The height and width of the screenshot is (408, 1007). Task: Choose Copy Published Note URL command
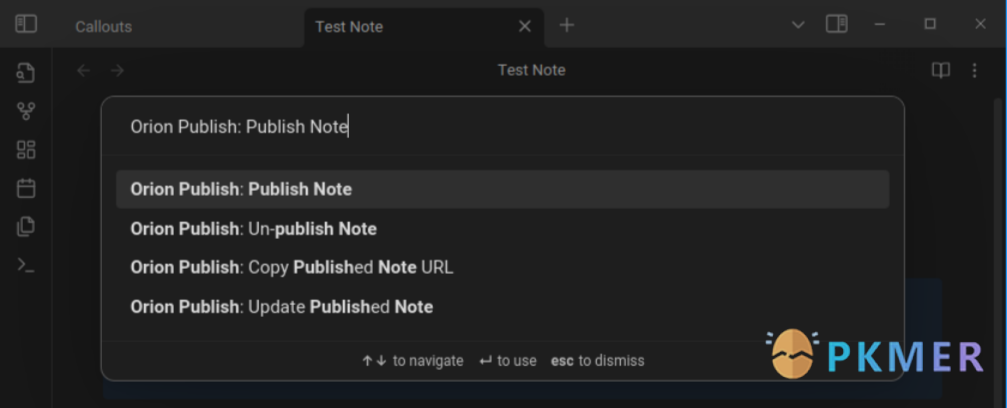pyautogui.click(x=502, y=267)
